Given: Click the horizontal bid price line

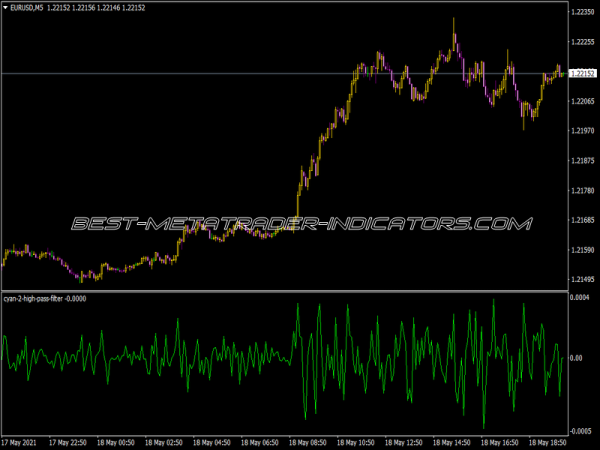Looking at the screenshot, I should [x=200, y=73].
